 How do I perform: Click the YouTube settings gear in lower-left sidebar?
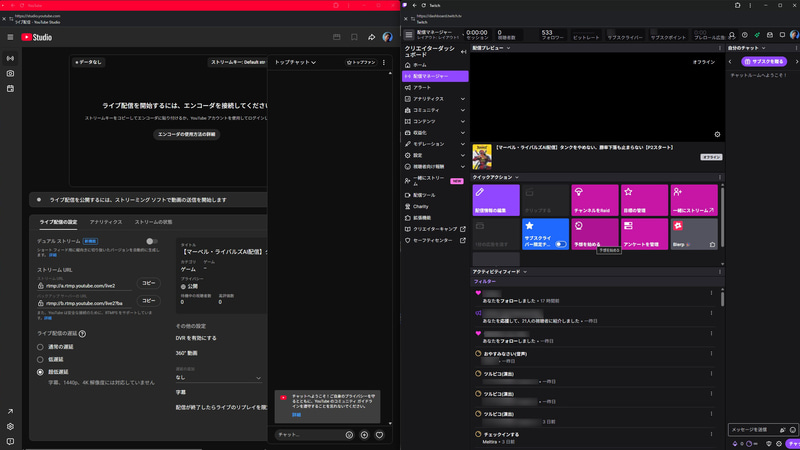coord(10,427)
